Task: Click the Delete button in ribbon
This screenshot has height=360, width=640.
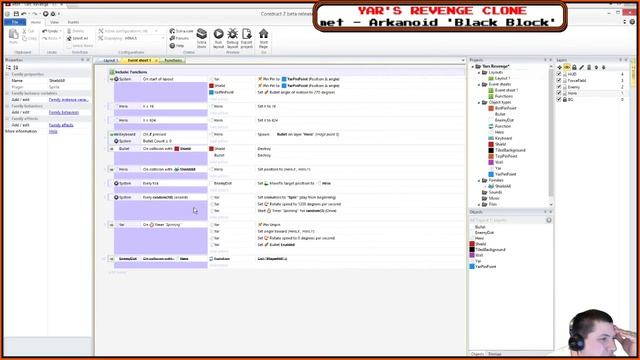Action: (x=76, y=31)
